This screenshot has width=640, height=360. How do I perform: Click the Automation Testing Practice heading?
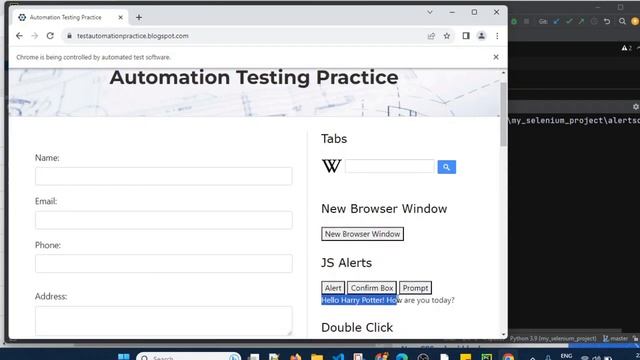coord(253,78)
